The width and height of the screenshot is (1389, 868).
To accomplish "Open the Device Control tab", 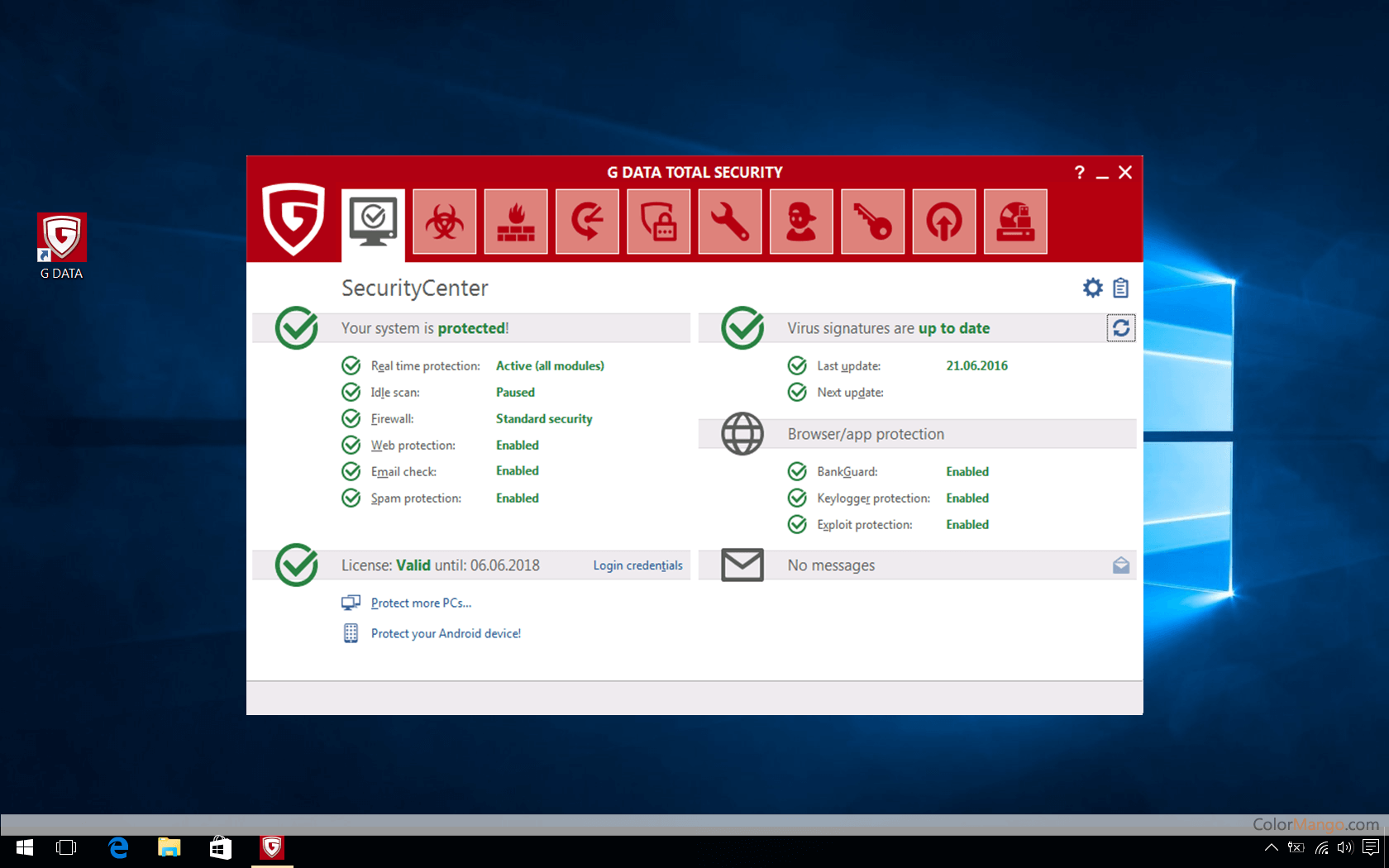I will pyautogui.click(x=1015, y=222).
